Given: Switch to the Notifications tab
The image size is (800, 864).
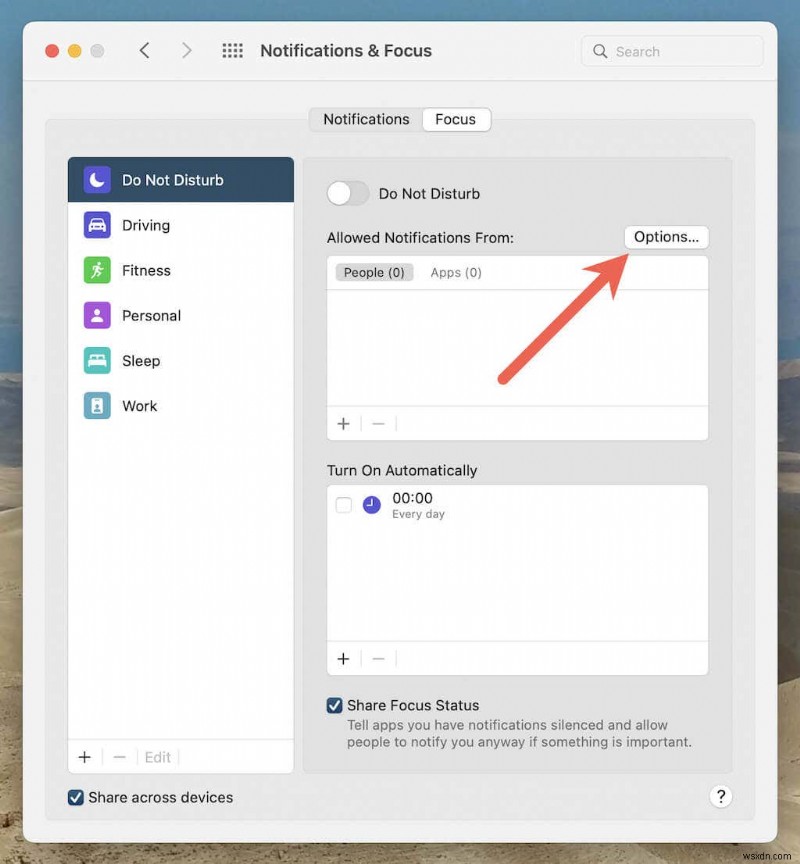Looking at the screenshot, I should (x=365, y=119).
